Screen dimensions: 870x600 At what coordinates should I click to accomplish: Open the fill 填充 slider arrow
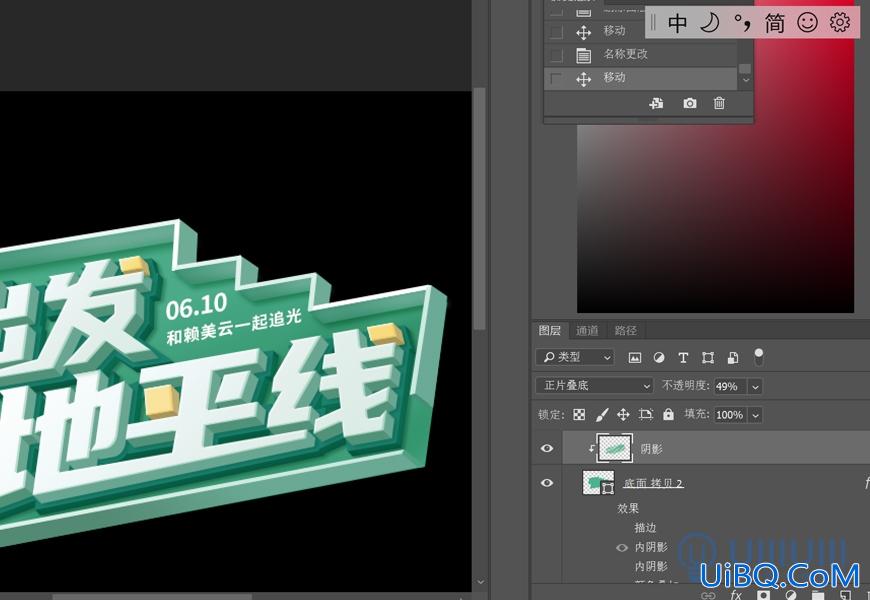point(755,415)
